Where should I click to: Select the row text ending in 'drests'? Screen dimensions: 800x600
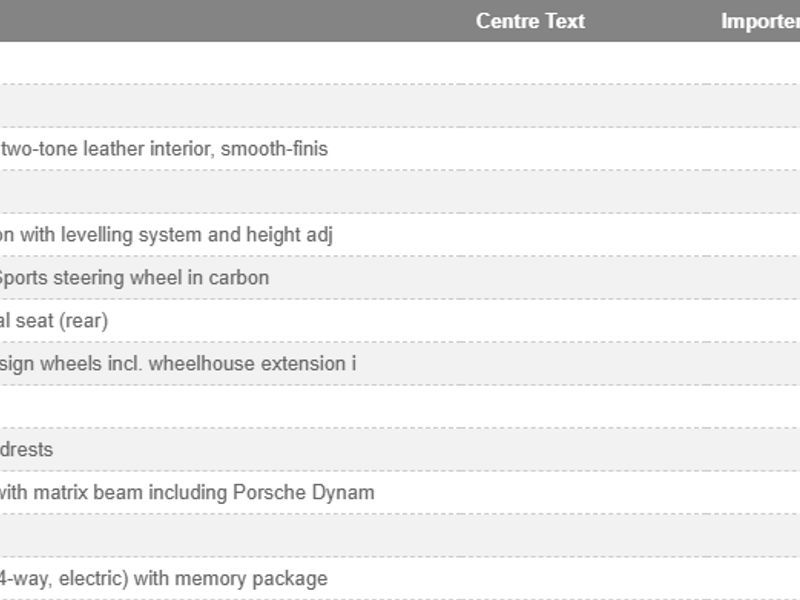point(27,450)
